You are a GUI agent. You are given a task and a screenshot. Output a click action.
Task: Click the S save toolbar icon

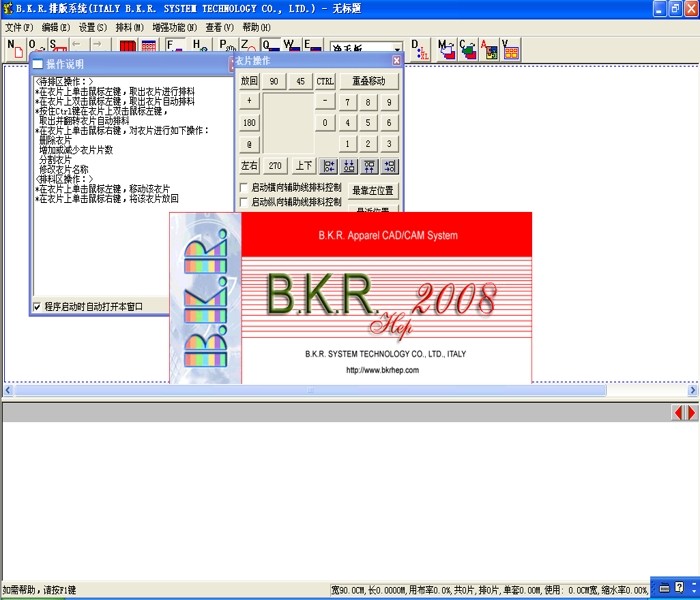58,46
